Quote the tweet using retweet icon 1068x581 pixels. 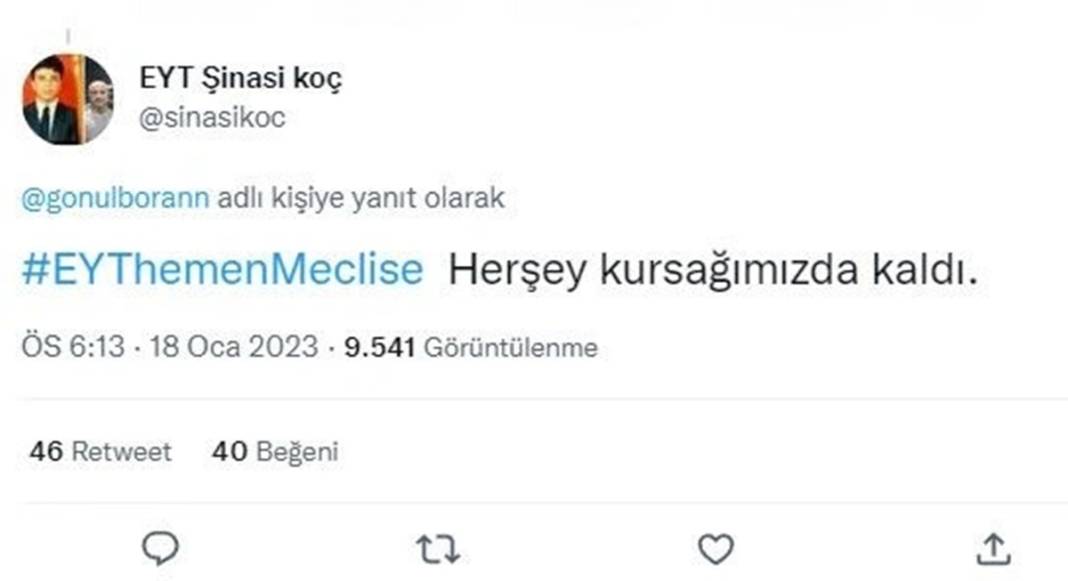(437, 547)
